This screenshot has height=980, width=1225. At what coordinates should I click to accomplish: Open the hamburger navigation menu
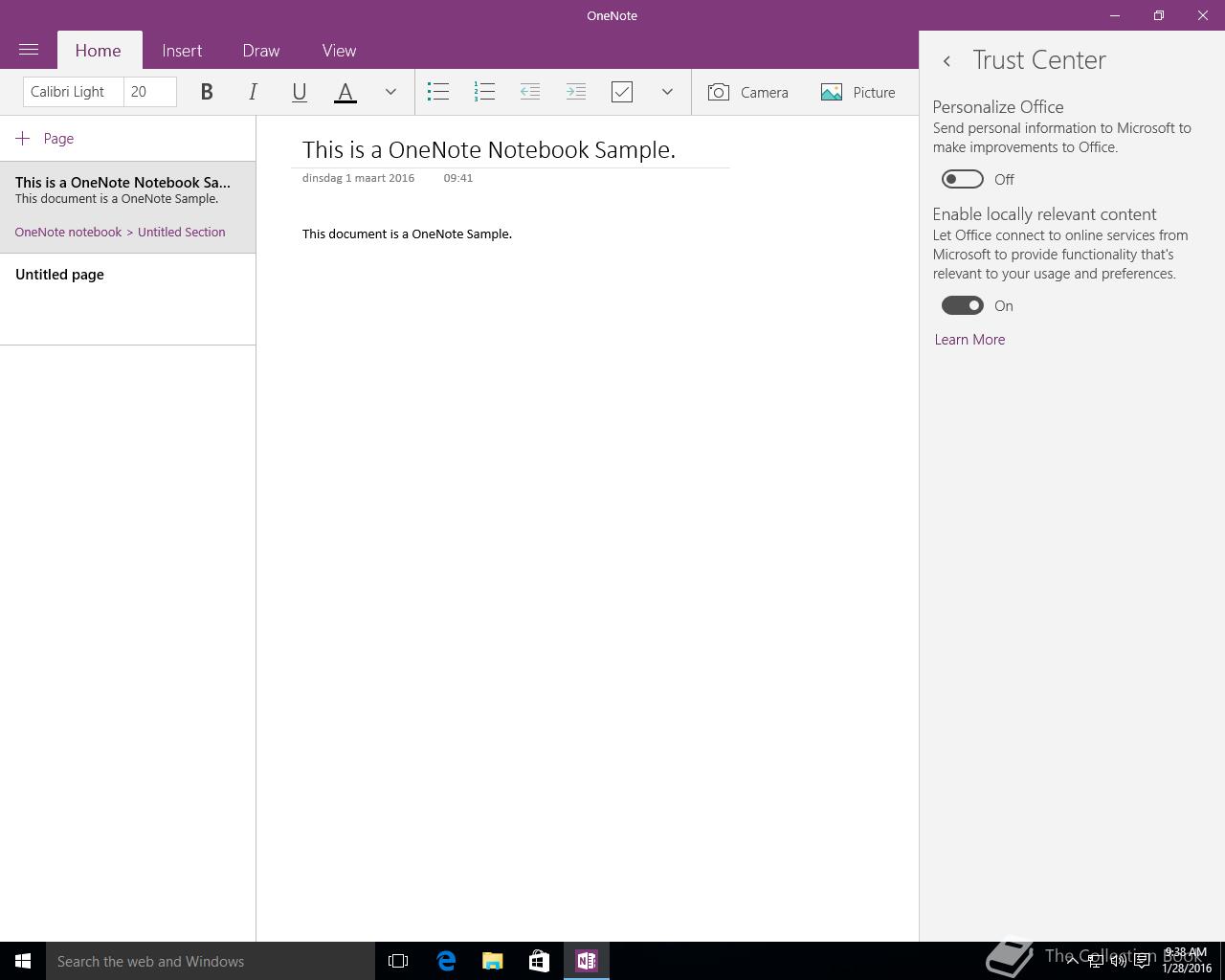29,50
